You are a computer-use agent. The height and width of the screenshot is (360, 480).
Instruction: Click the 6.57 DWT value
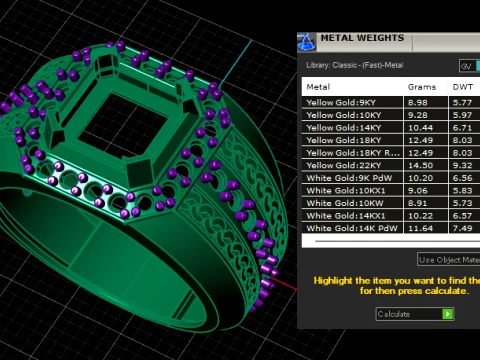click(462, 216)
